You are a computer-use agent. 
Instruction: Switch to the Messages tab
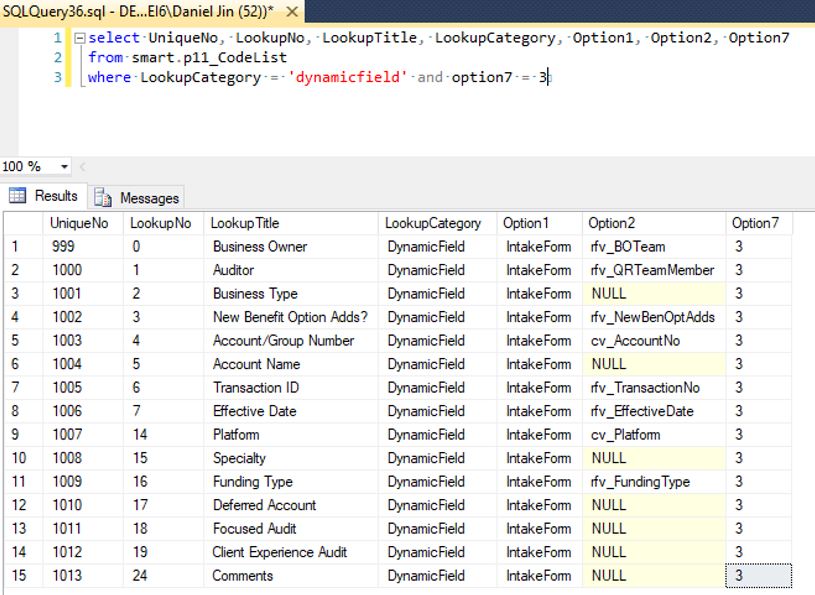pos(136,197)
